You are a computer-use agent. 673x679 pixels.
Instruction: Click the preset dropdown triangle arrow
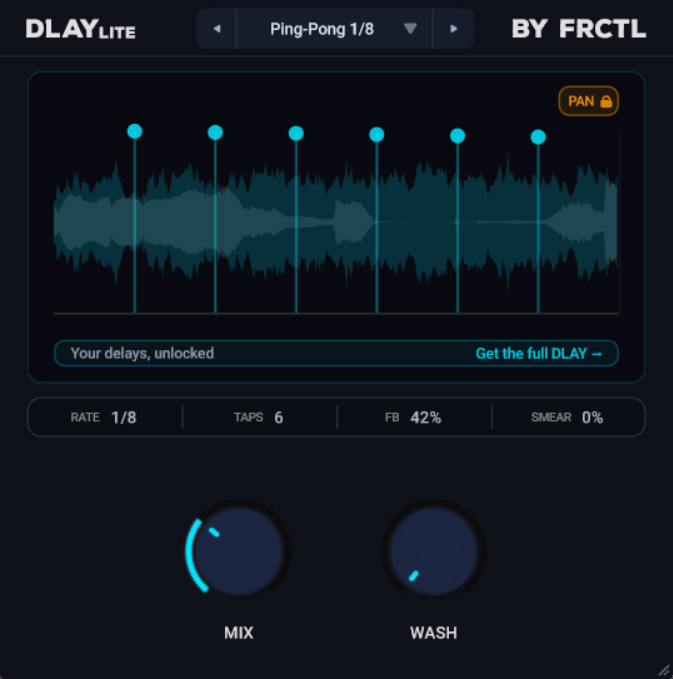410,29
